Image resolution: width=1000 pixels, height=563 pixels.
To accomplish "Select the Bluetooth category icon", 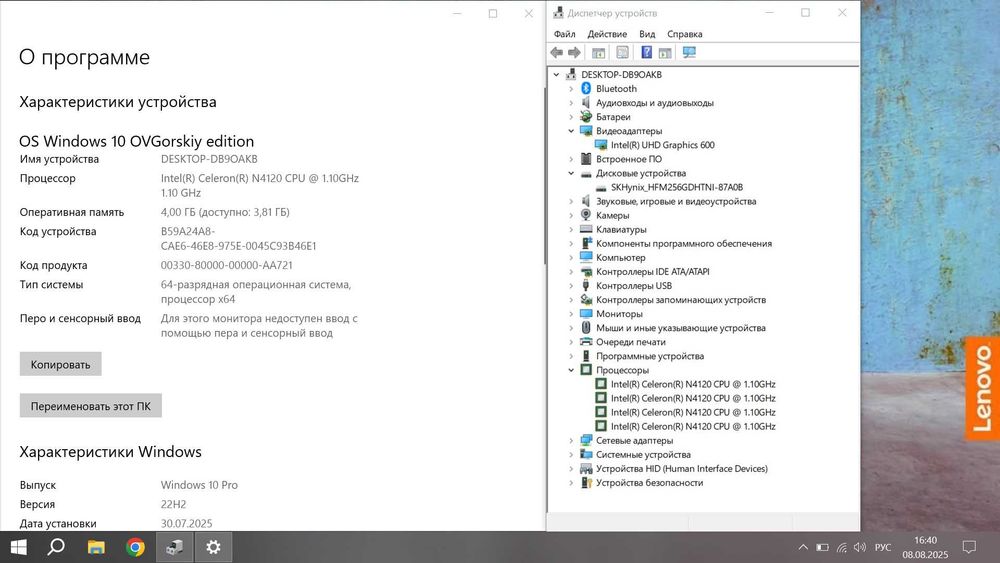I will pyautogui.click(x=586, y=89).
